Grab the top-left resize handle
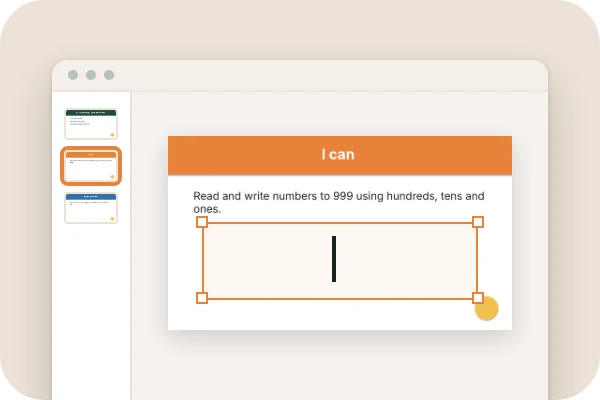This screenshot has width=600, height=400. [202, 222]
